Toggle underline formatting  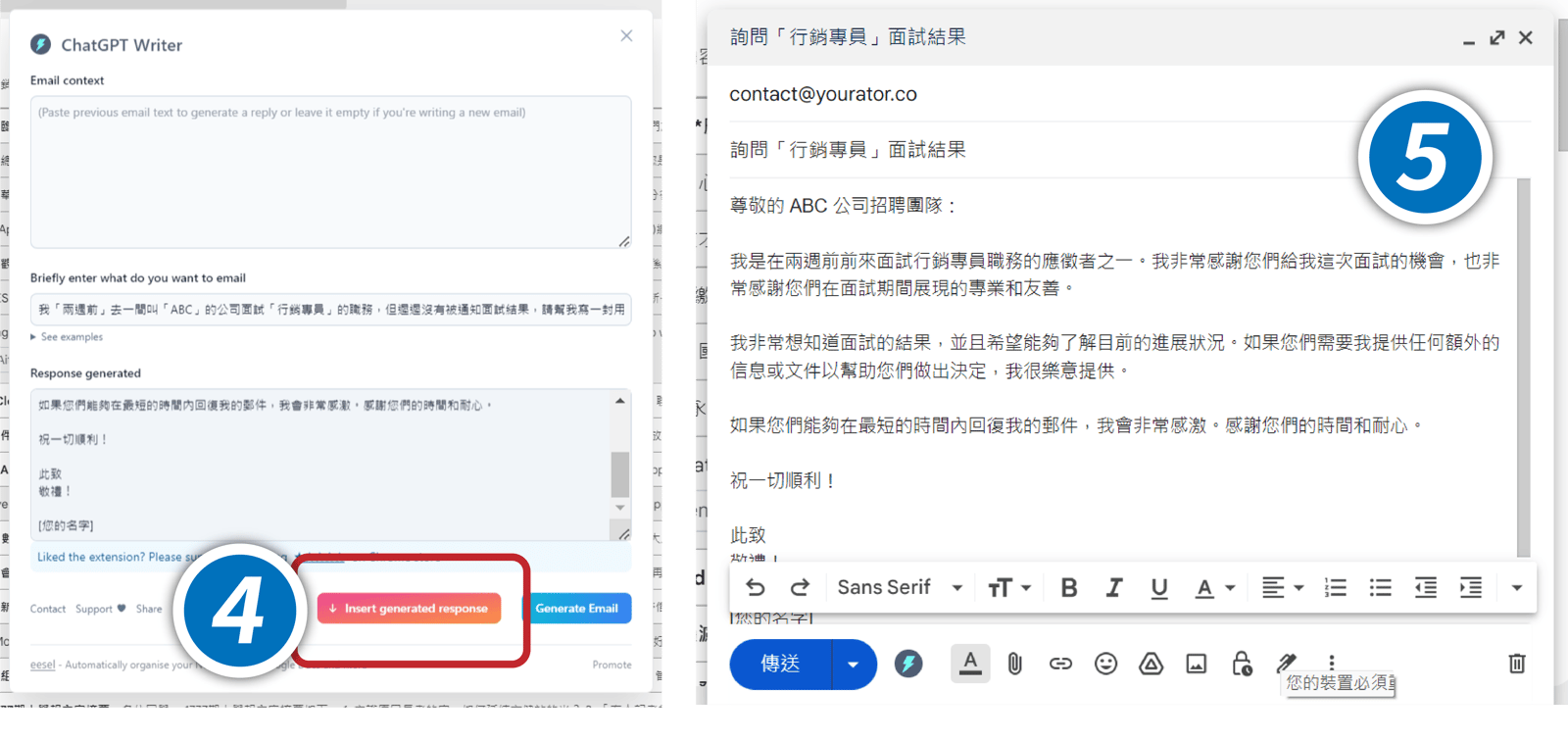tap(1159, 588)
